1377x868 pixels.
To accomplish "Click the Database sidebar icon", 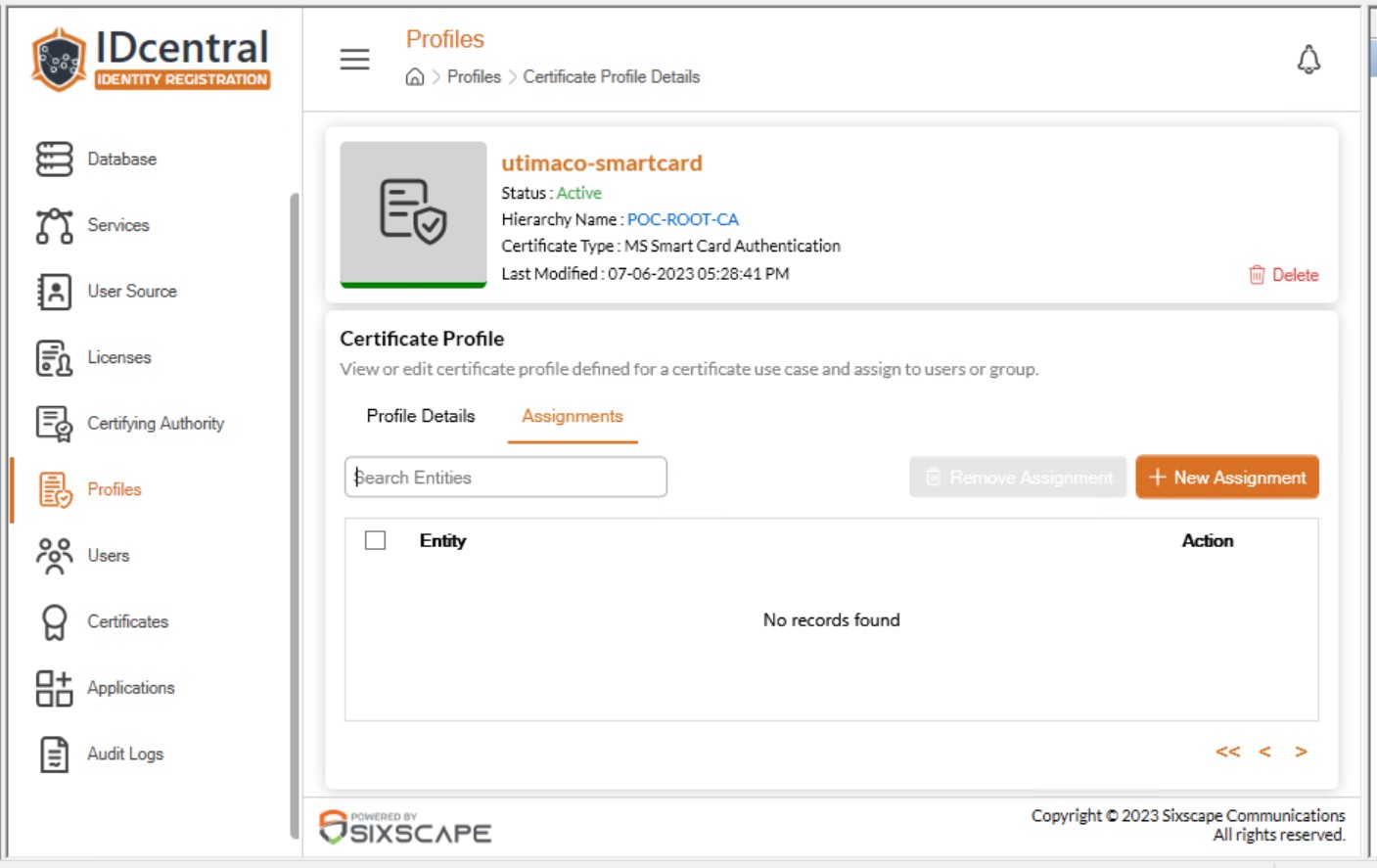I will [55, 159].
